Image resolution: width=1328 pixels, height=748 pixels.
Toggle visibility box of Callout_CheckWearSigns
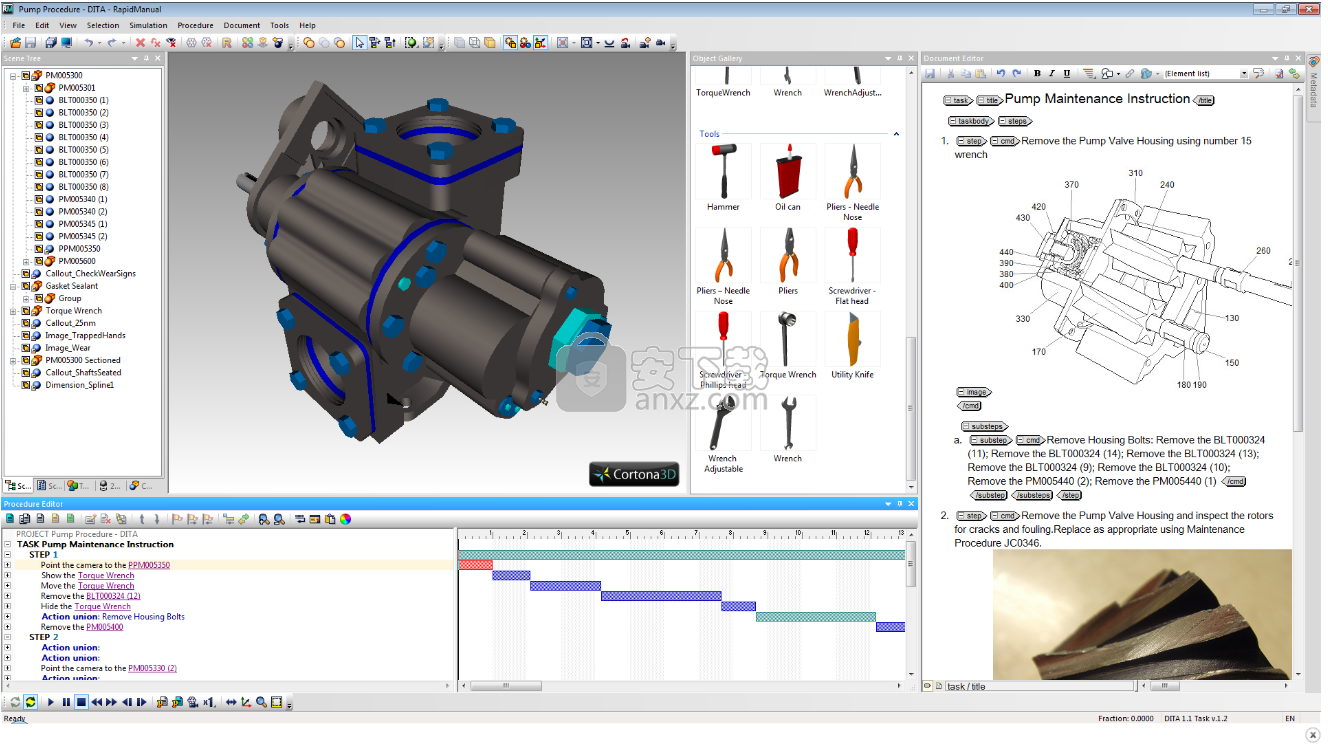pyautogui.click(x=26, y=273)
